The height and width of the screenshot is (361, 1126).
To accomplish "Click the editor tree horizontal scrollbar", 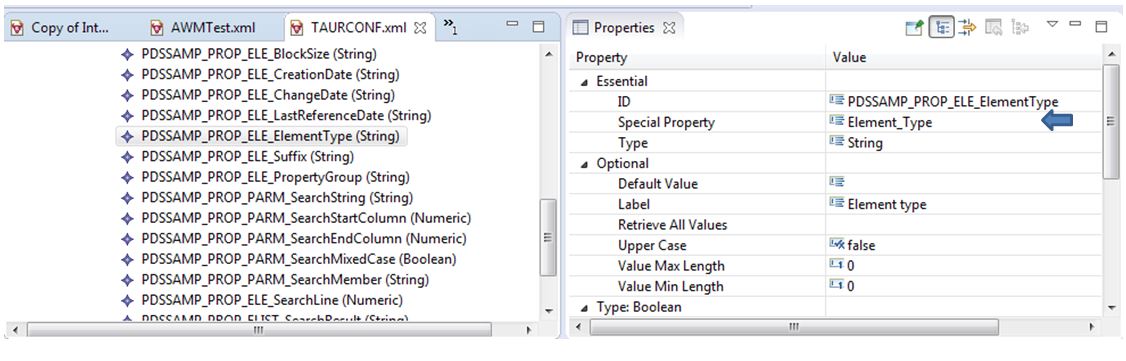I will coord(259,330).
